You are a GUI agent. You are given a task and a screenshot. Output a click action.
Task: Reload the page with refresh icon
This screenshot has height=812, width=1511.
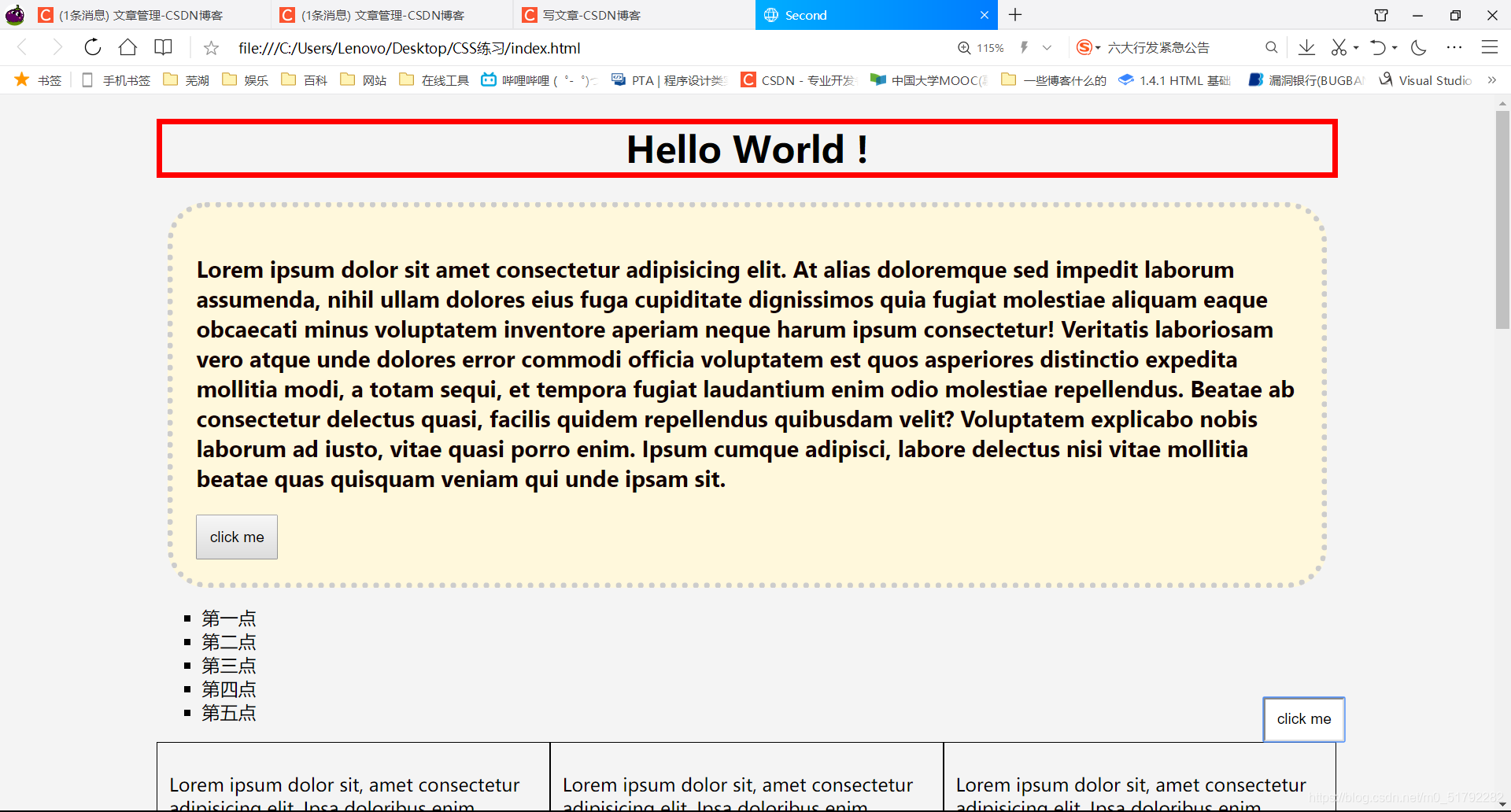pyautogui.click(x=93, y=47)
